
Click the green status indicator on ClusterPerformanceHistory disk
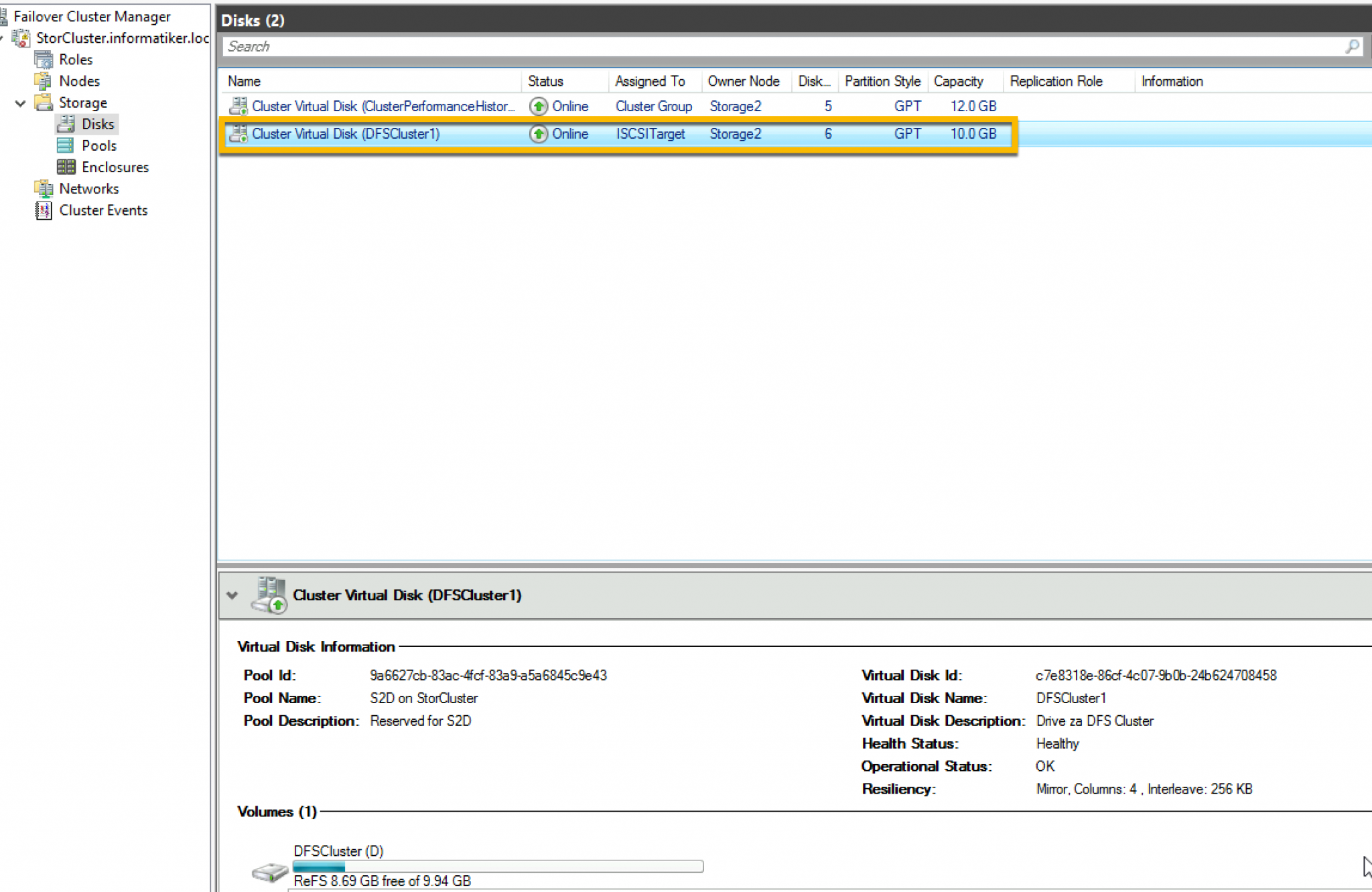tap(539, 106)
